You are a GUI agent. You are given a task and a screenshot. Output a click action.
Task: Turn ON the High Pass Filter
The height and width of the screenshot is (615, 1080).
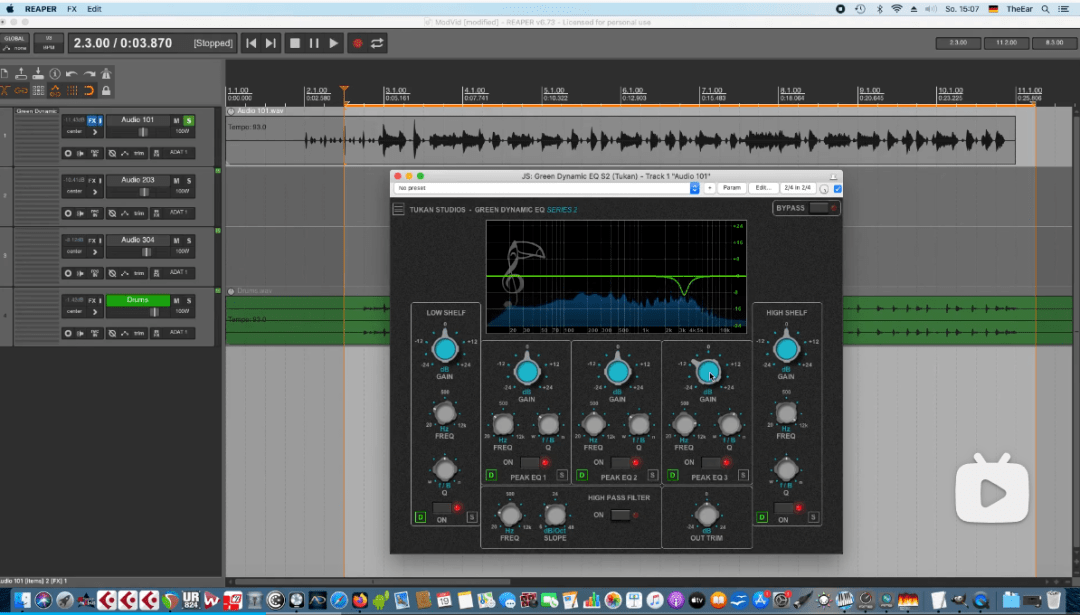coord(621,515)
